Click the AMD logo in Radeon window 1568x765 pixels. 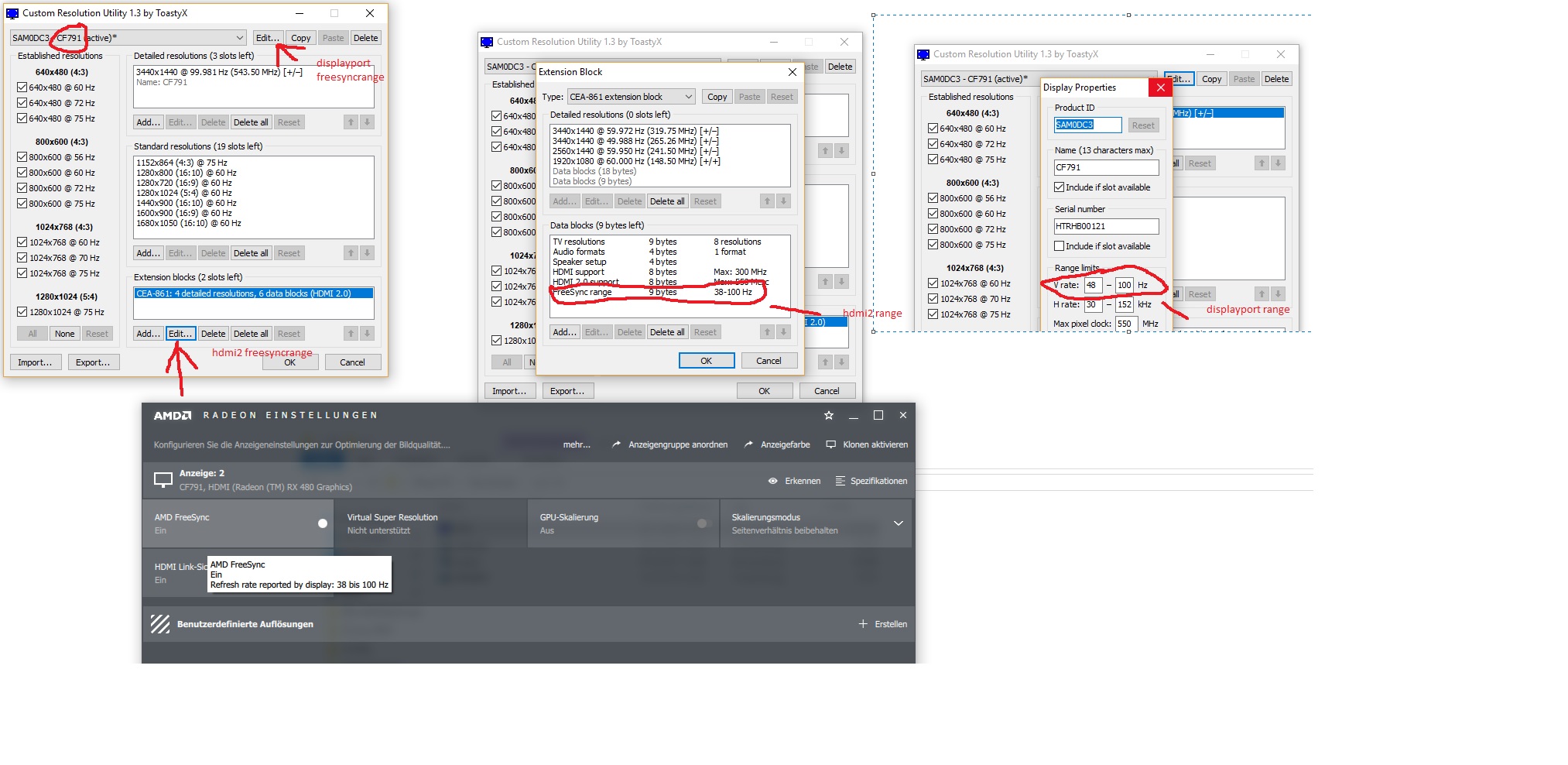tap(172, 416)
